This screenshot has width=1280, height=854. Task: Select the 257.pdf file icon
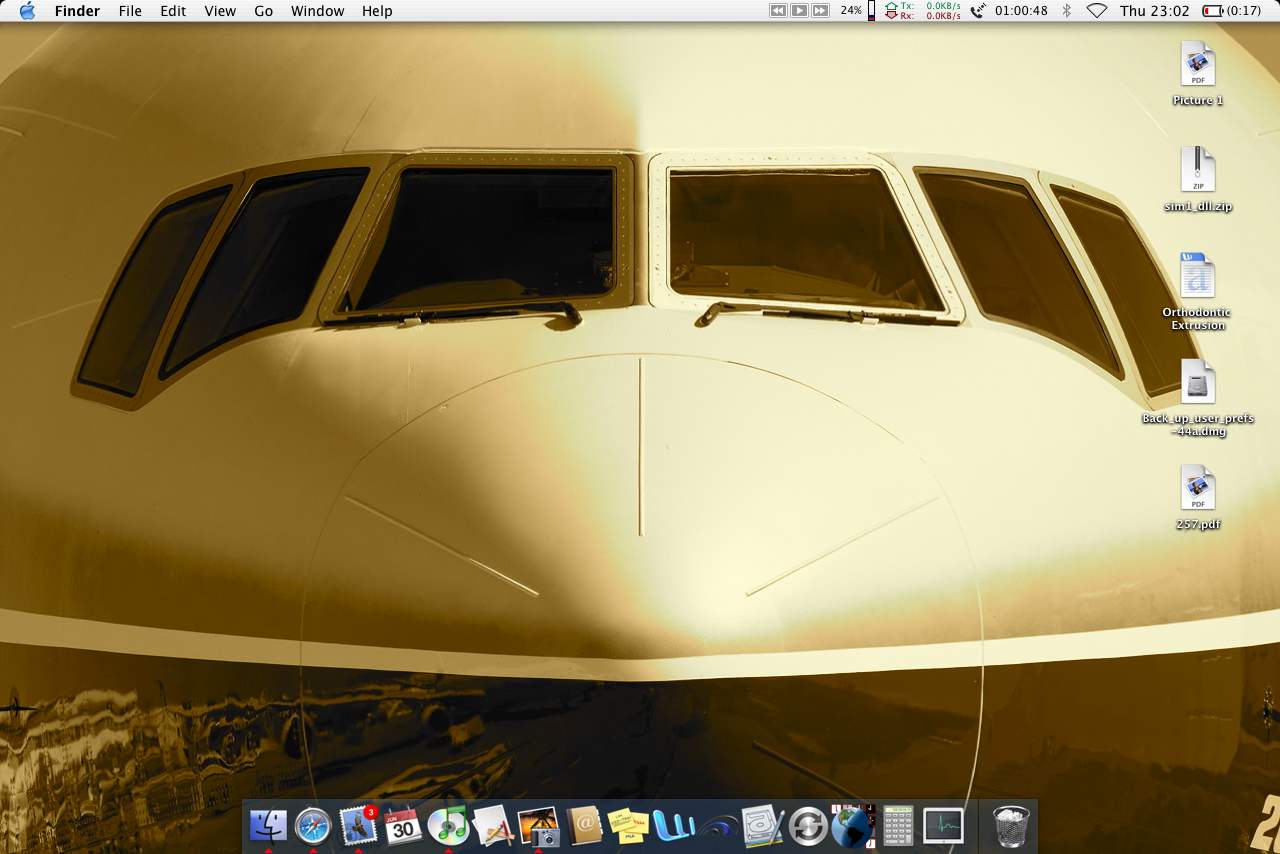click(x=1198, y=488)
